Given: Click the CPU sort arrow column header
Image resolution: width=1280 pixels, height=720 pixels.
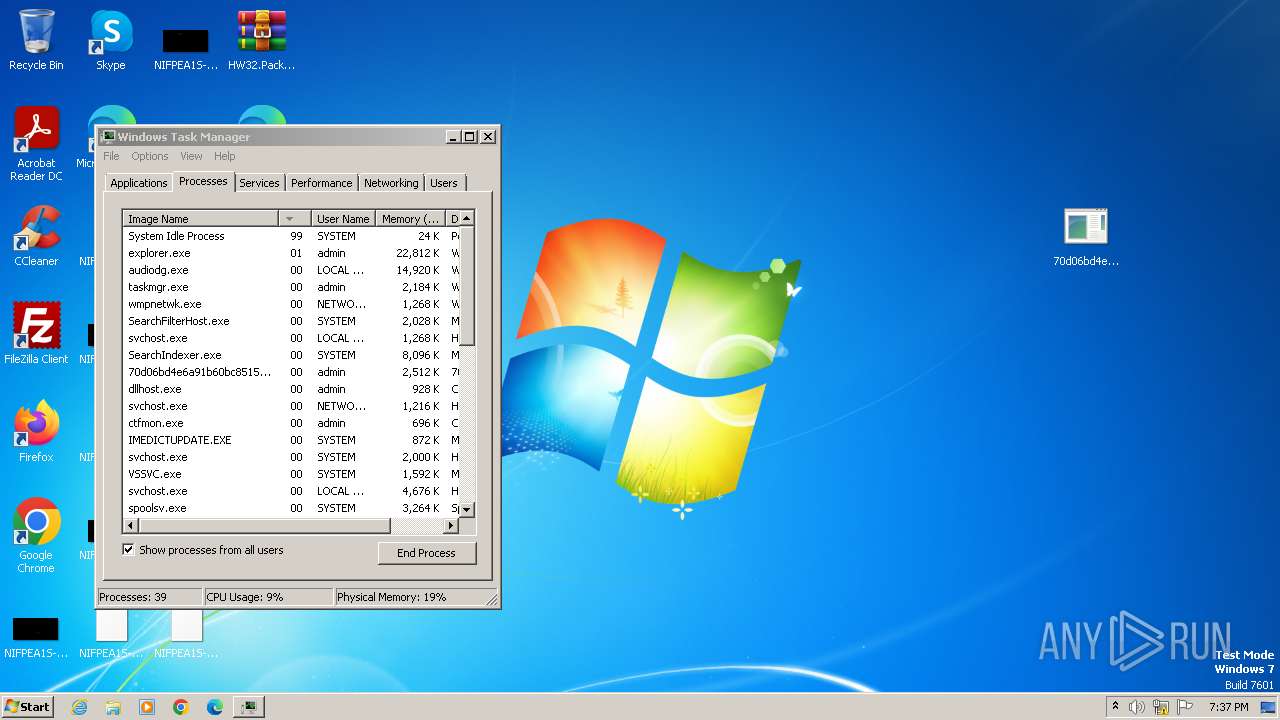Looking at the screenshot, I should pyautogui.click(x=295, y=218).
